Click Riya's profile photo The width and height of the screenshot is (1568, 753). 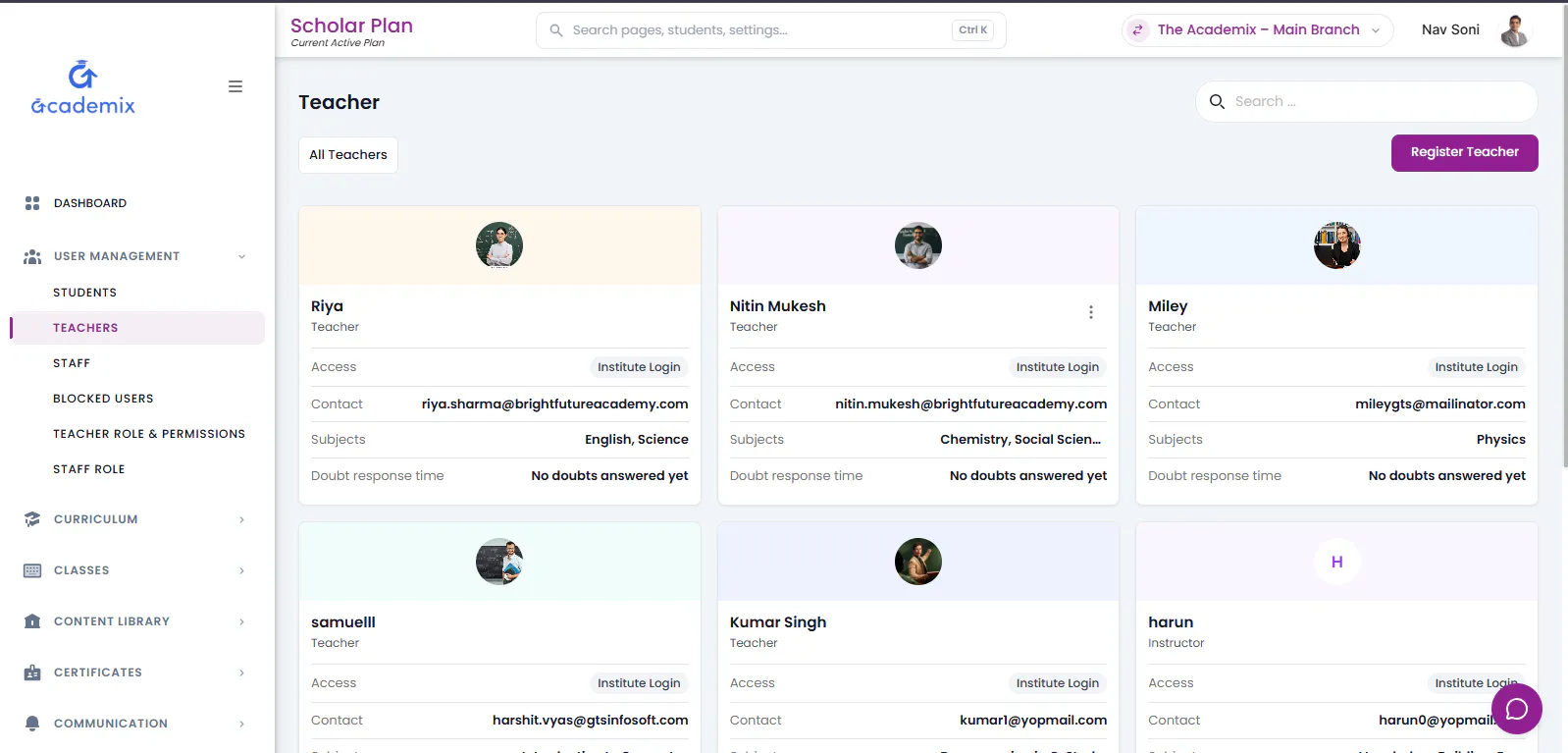[499, 245]
